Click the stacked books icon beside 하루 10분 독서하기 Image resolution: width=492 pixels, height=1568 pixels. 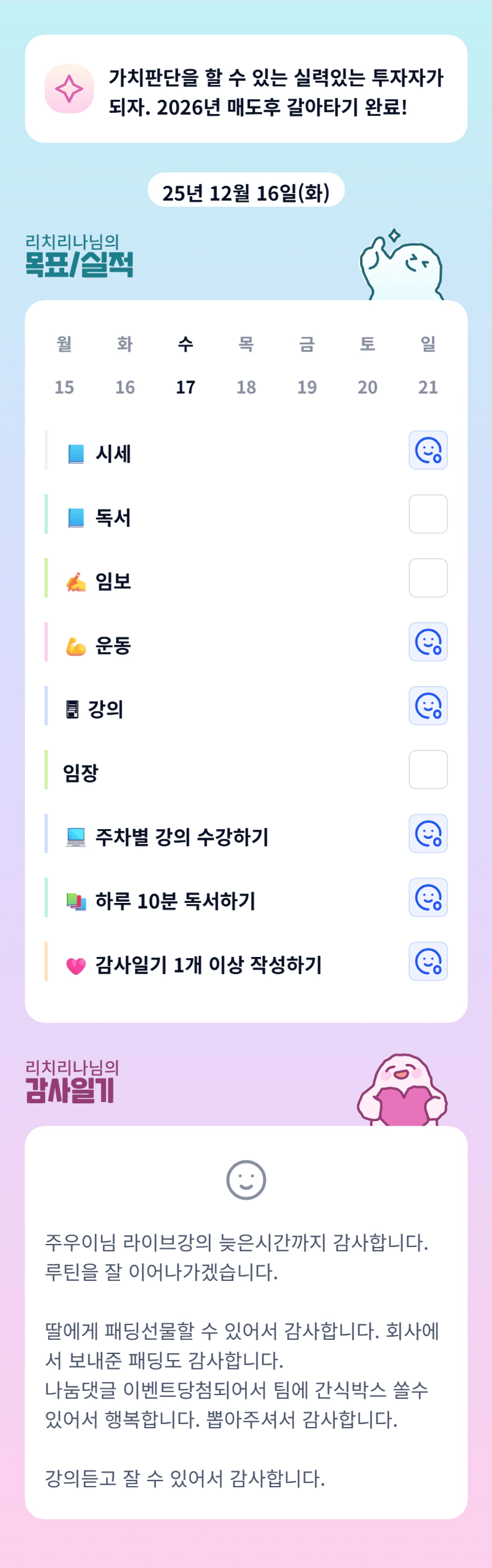(76, 901)
